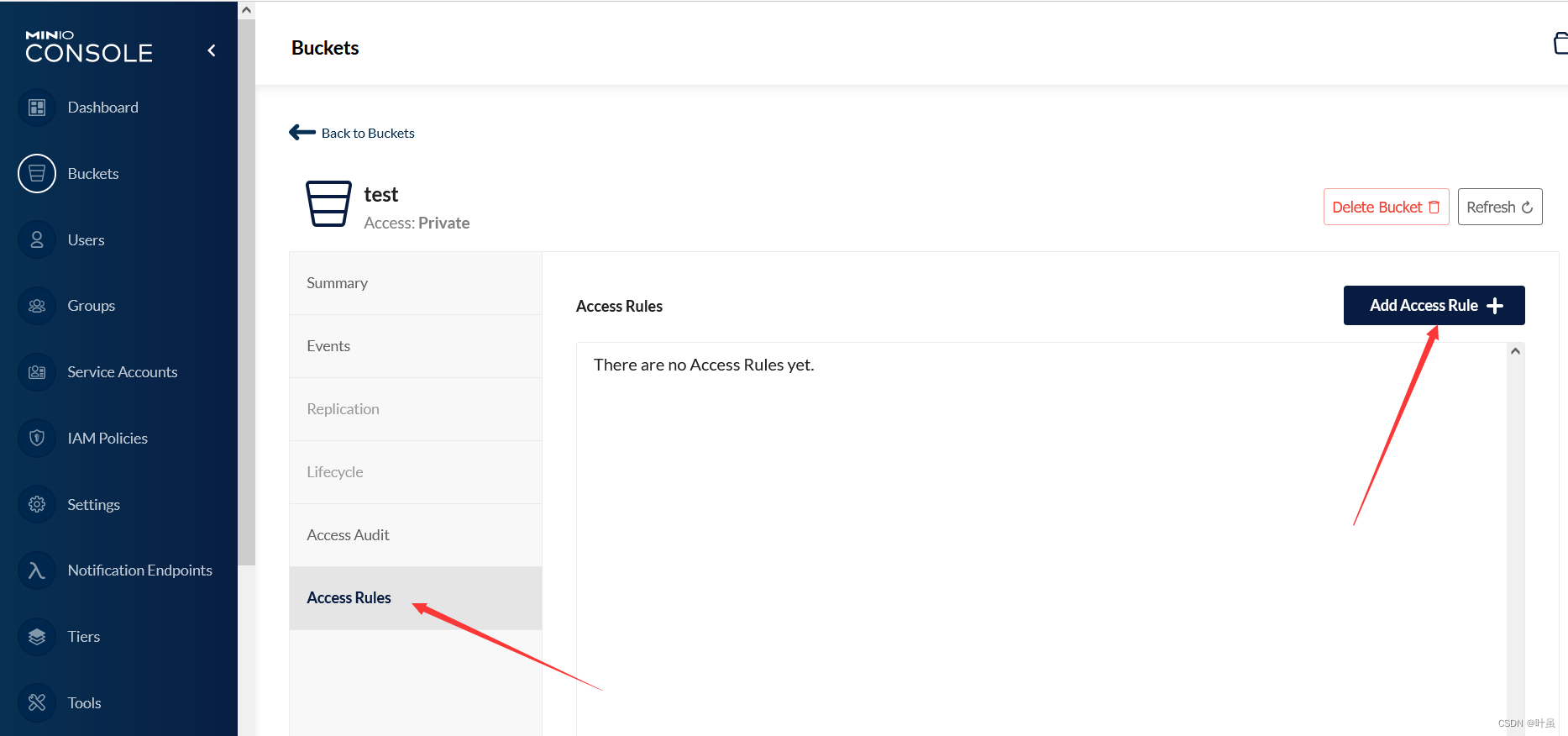Collapse the sidebar with the chevron
1568x736 pixels.
click(x=212, y=50)
